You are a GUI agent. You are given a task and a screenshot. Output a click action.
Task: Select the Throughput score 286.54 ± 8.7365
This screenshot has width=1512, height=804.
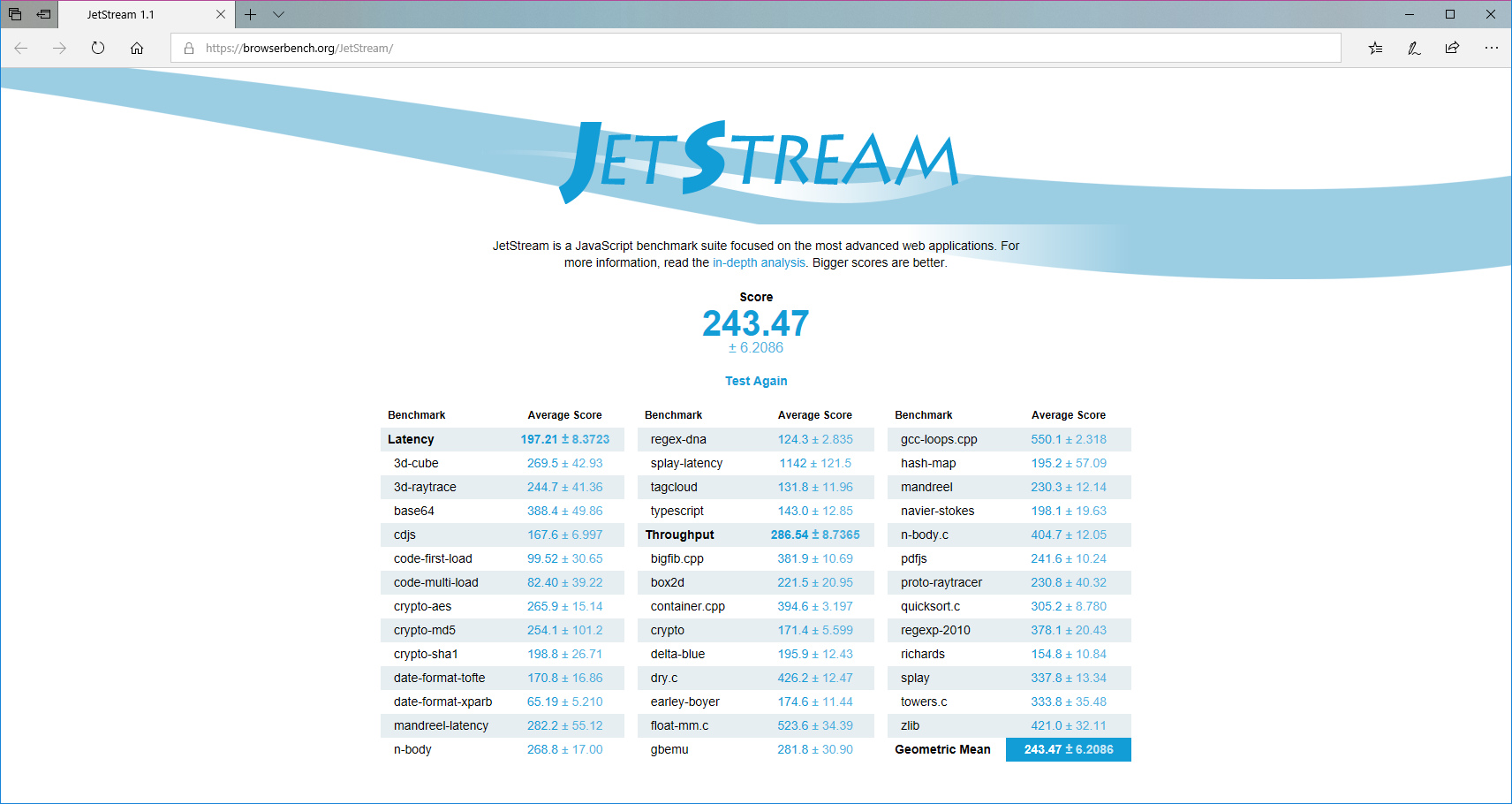pos(815,535)
